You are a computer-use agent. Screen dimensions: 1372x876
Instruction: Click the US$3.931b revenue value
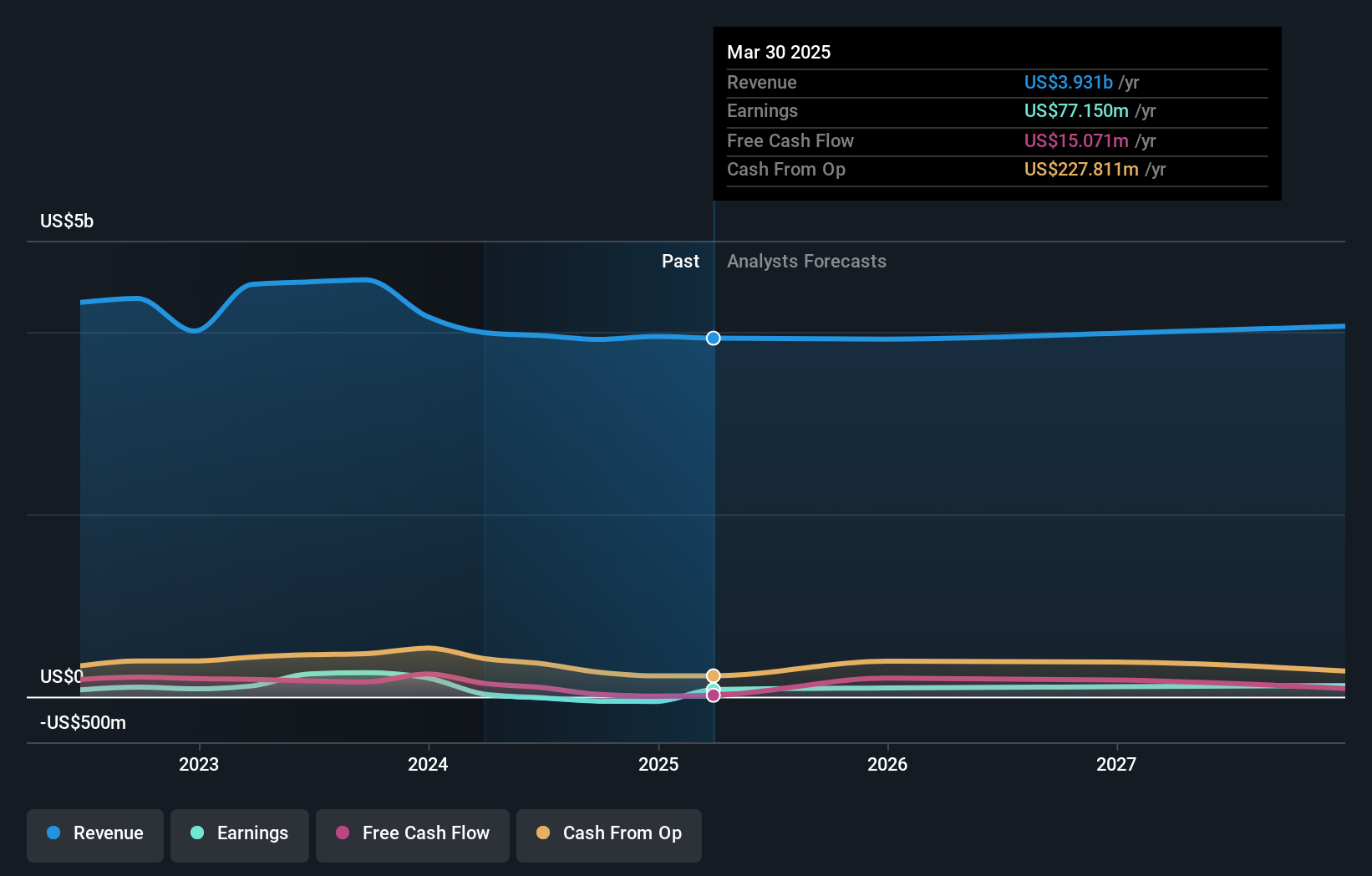[x=1069, y=82]
